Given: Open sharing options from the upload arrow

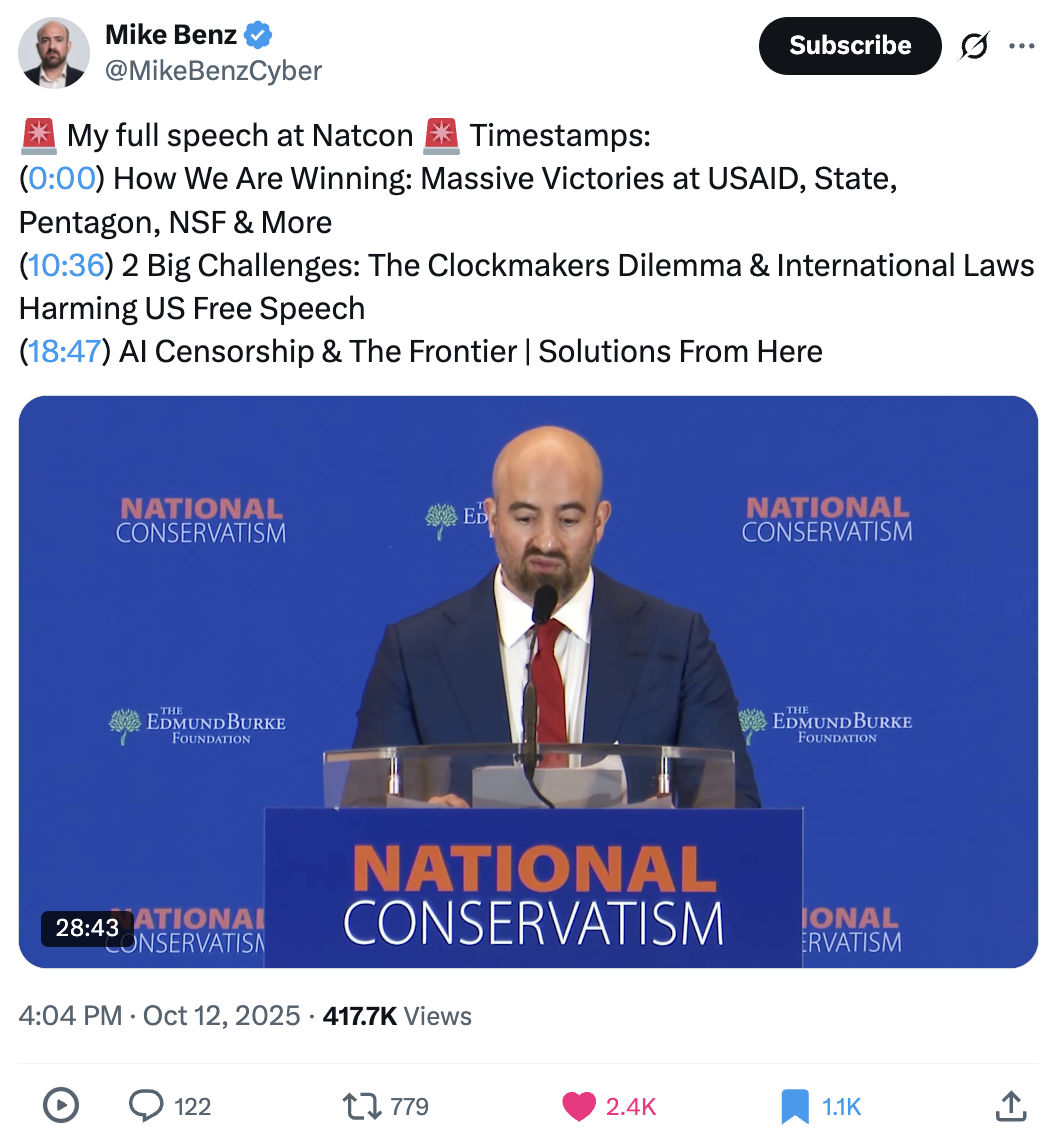Looking at the screenshot, I should [1013, 1107].
